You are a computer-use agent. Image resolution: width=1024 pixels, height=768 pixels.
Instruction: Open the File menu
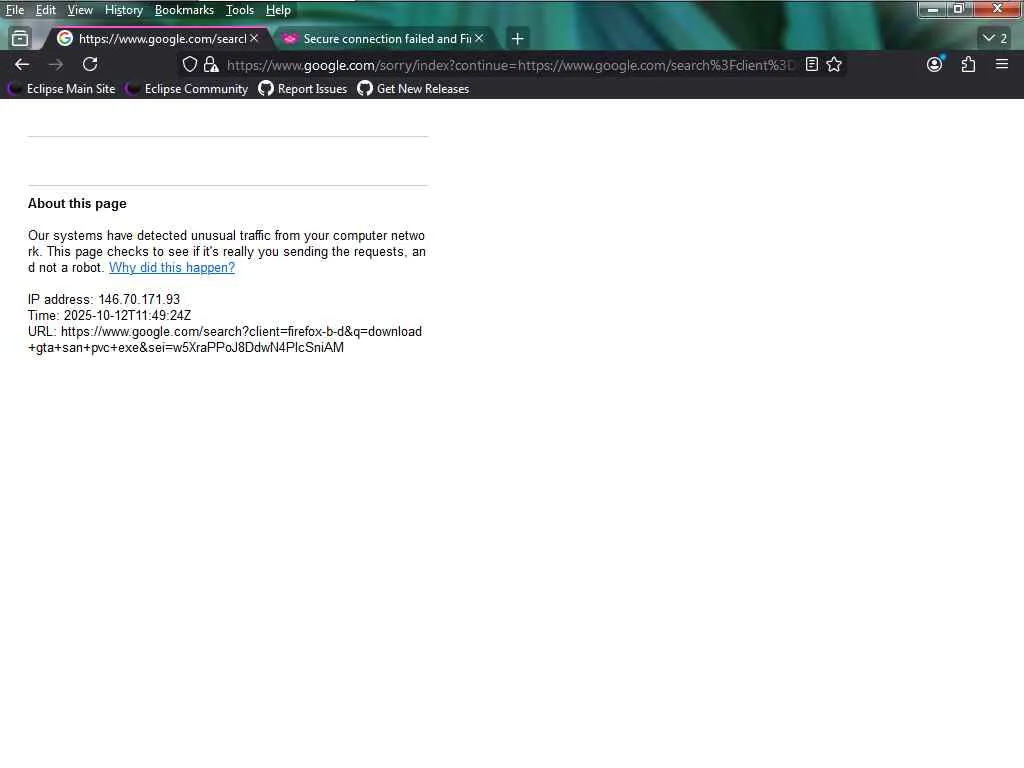pos(14,10)
